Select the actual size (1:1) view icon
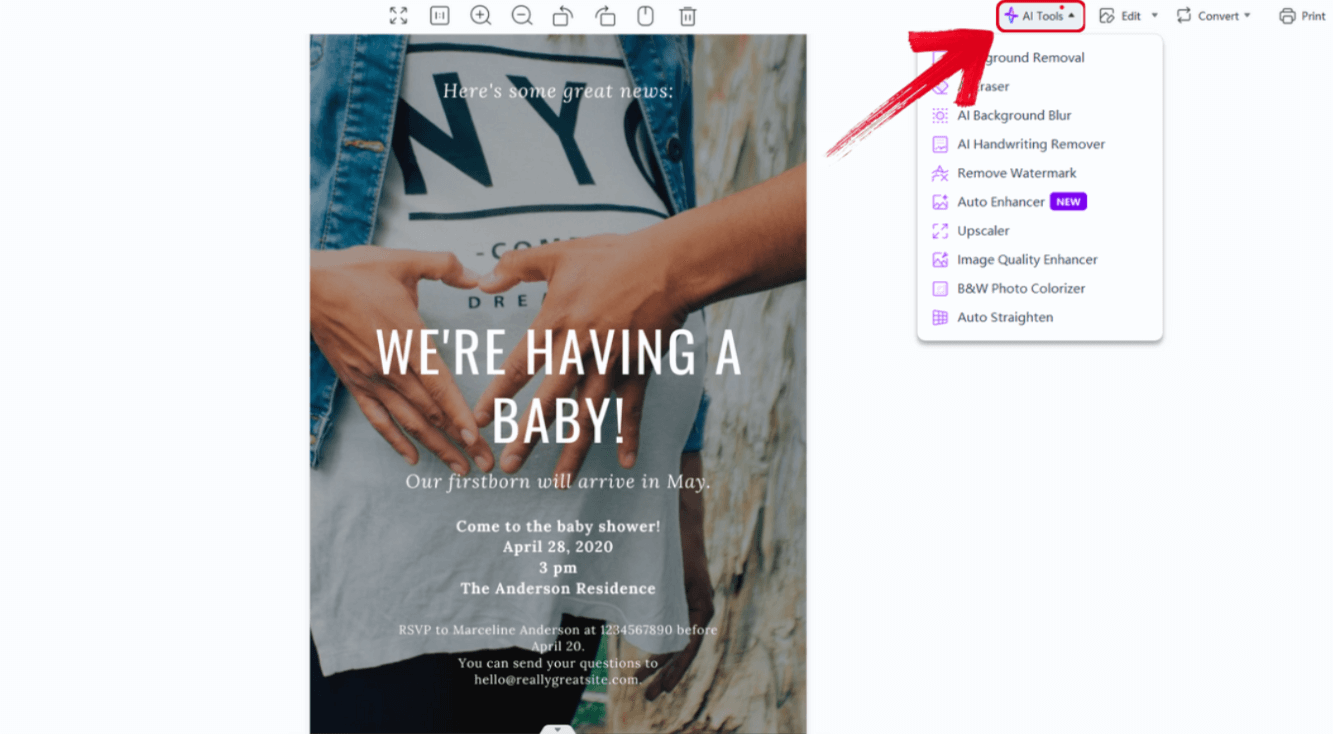The image size is (1333, 734). click(439, 15)
